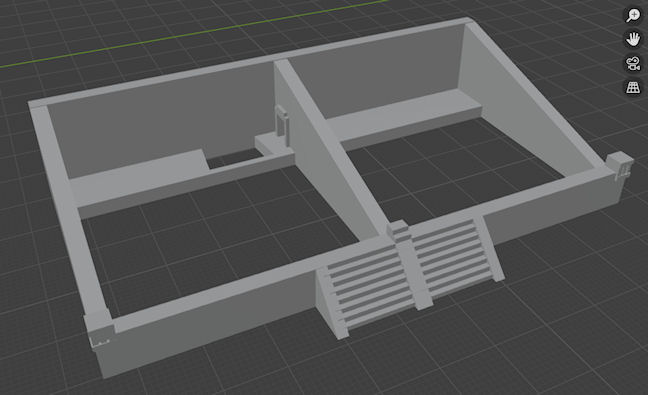This screenshot has height=395, width=648.
Task: Click the center railing between stair flights
Action: 409,264
